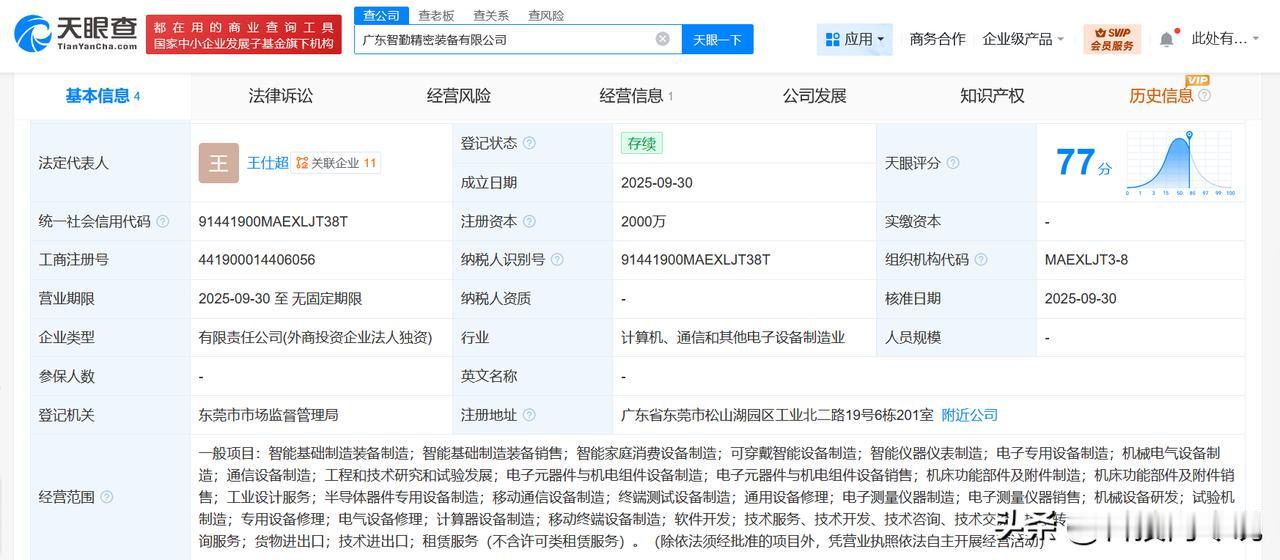Click the 有限责任公司(外商投资企业法人独资) company type
1280x560 pixels.
click(315, 338)
